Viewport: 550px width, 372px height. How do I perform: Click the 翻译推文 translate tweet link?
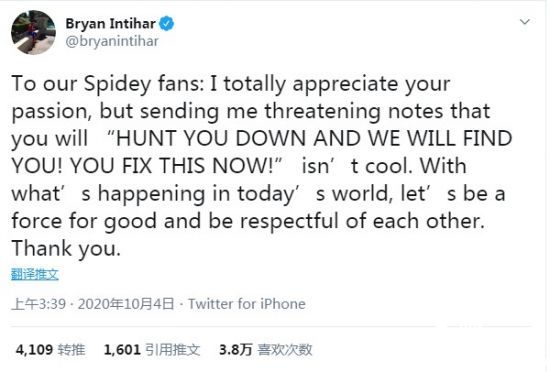(35, 274)
